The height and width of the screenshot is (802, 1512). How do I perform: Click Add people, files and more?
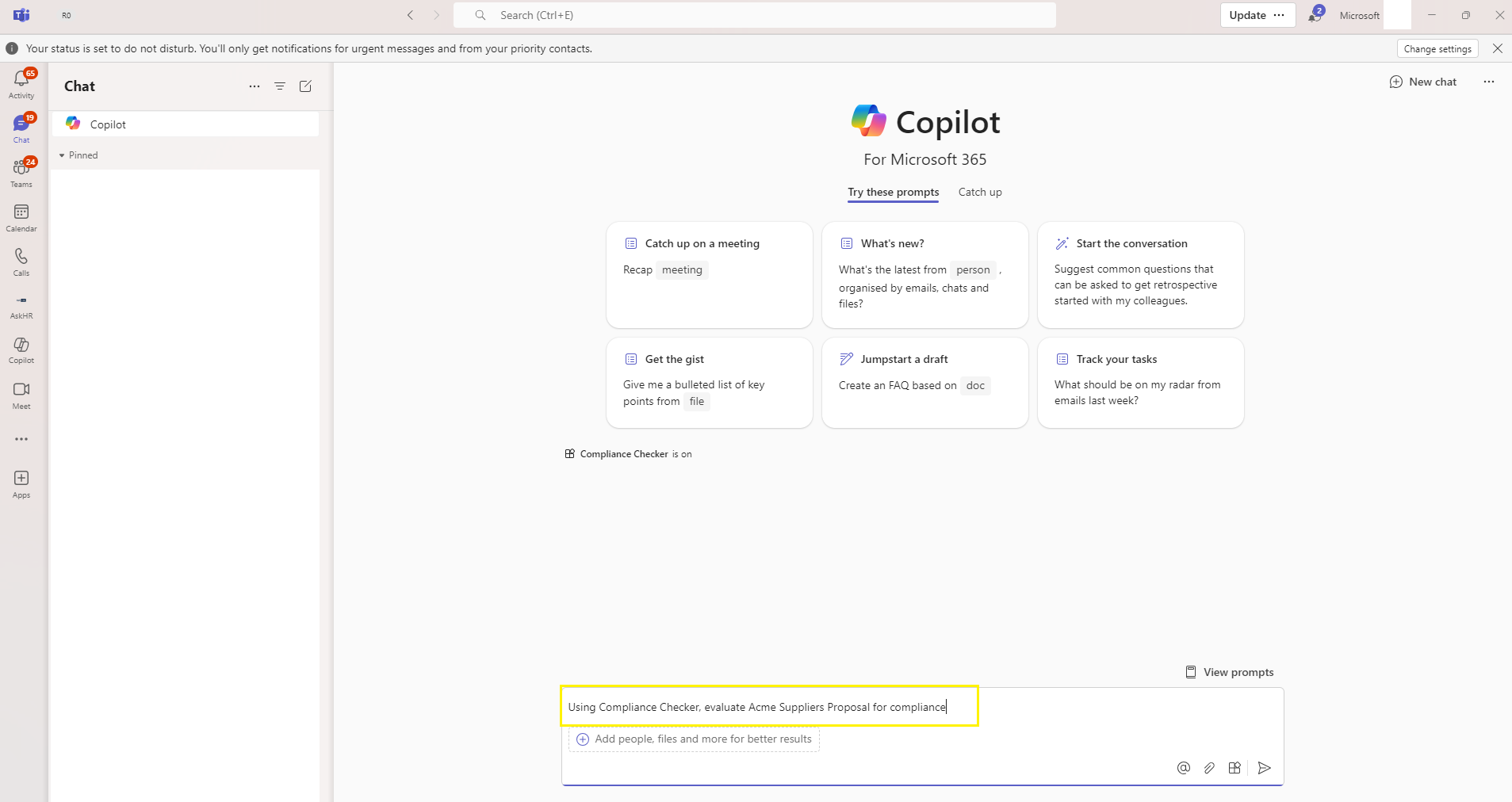[x=694, y=739]
